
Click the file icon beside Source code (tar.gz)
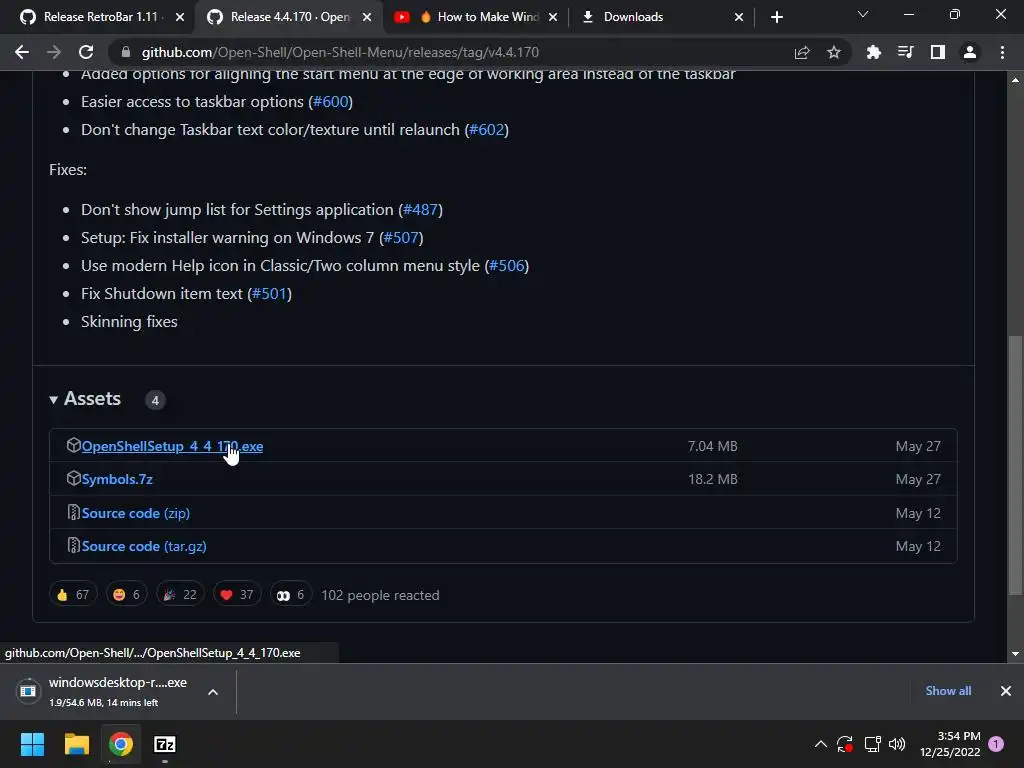pos(73,545)
